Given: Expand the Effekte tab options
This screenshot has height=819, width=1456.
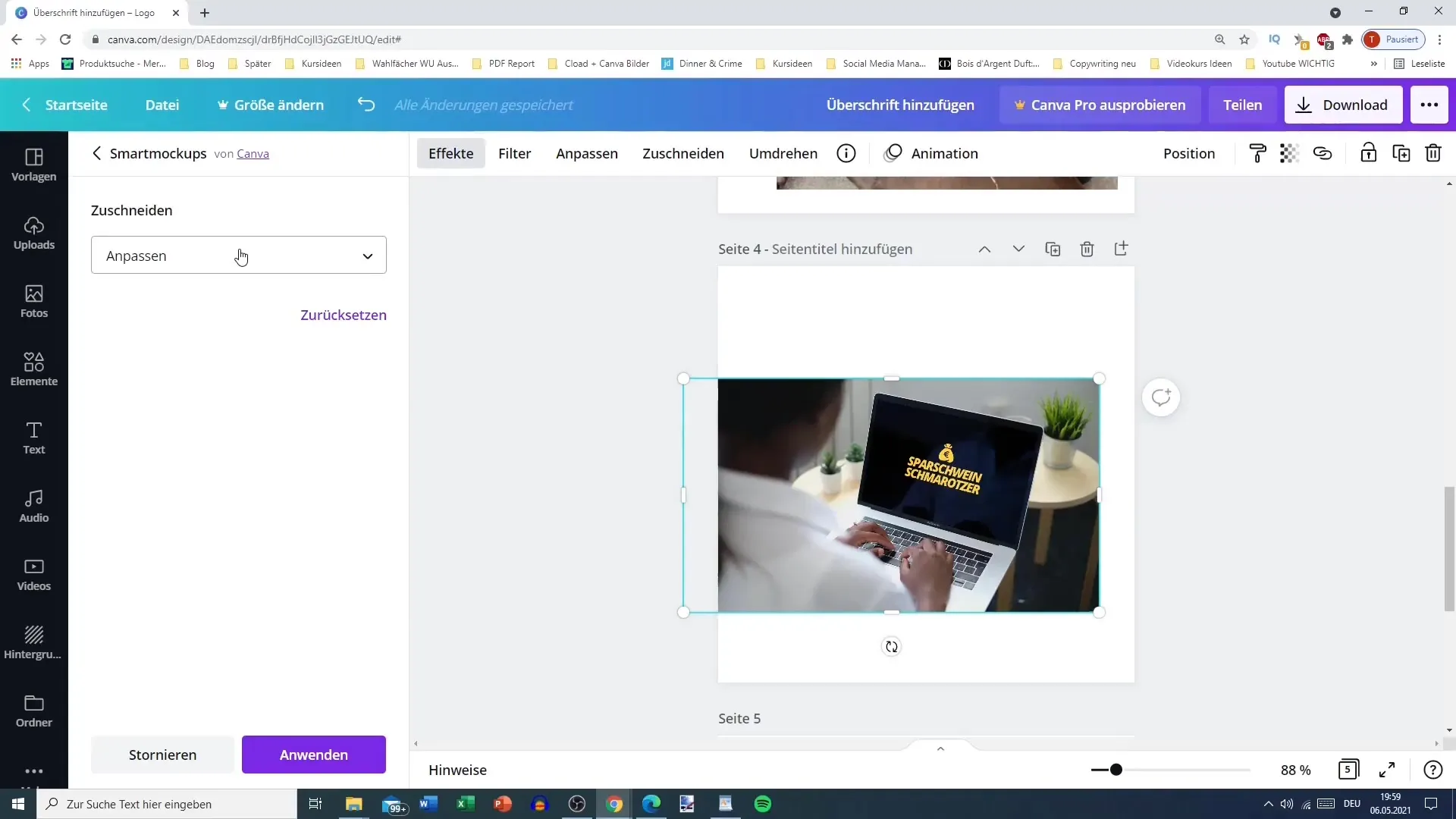Looking at the screenshot, I should pyautogui.click(x=452, y=153).
